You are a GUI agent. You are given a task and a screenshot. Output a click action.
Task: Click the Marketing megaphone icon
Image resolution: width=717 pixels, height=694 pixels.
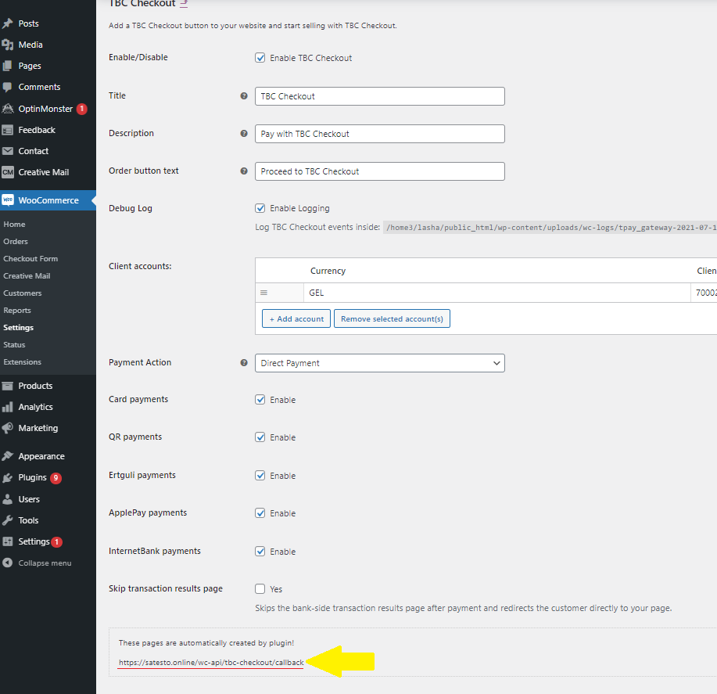(x=7, y=428)
